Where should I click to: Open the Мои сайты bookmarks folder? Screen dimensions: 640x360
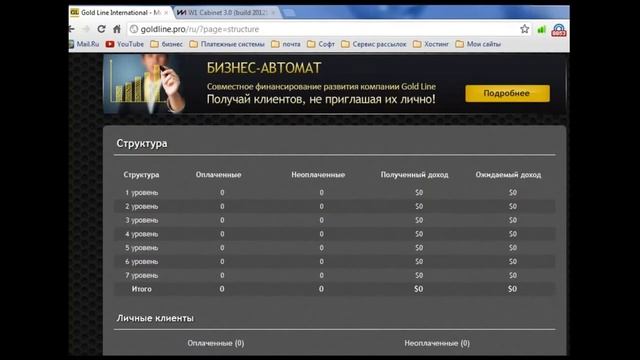(478, 44)
